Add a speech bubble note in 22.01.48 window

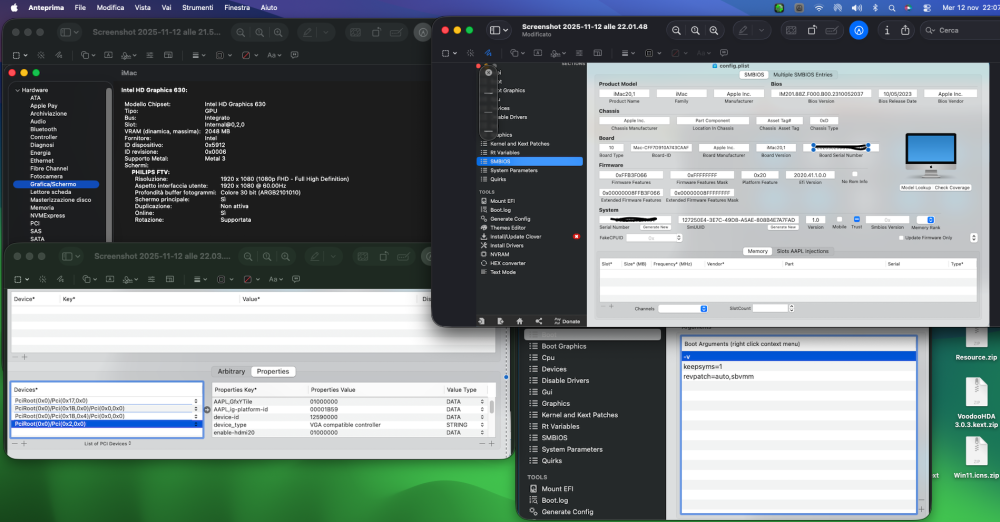click(x=724, y=53)
